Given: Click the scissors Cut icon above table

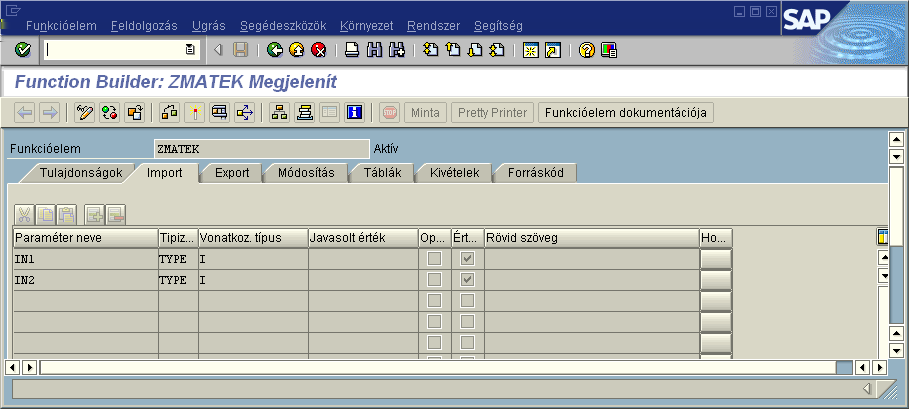Looking at the screenshot, I should [24, 216].
